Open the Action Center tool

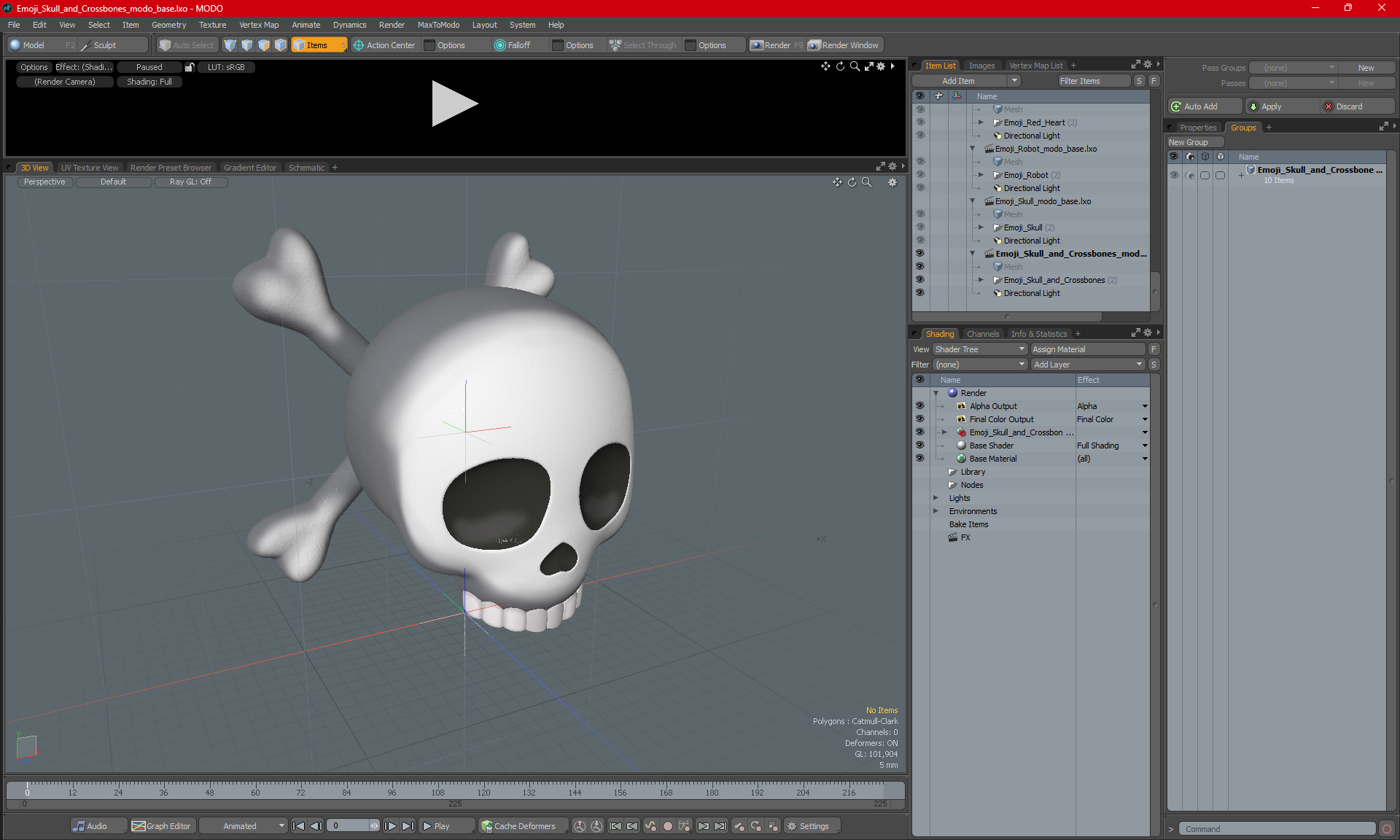[384, 45]
